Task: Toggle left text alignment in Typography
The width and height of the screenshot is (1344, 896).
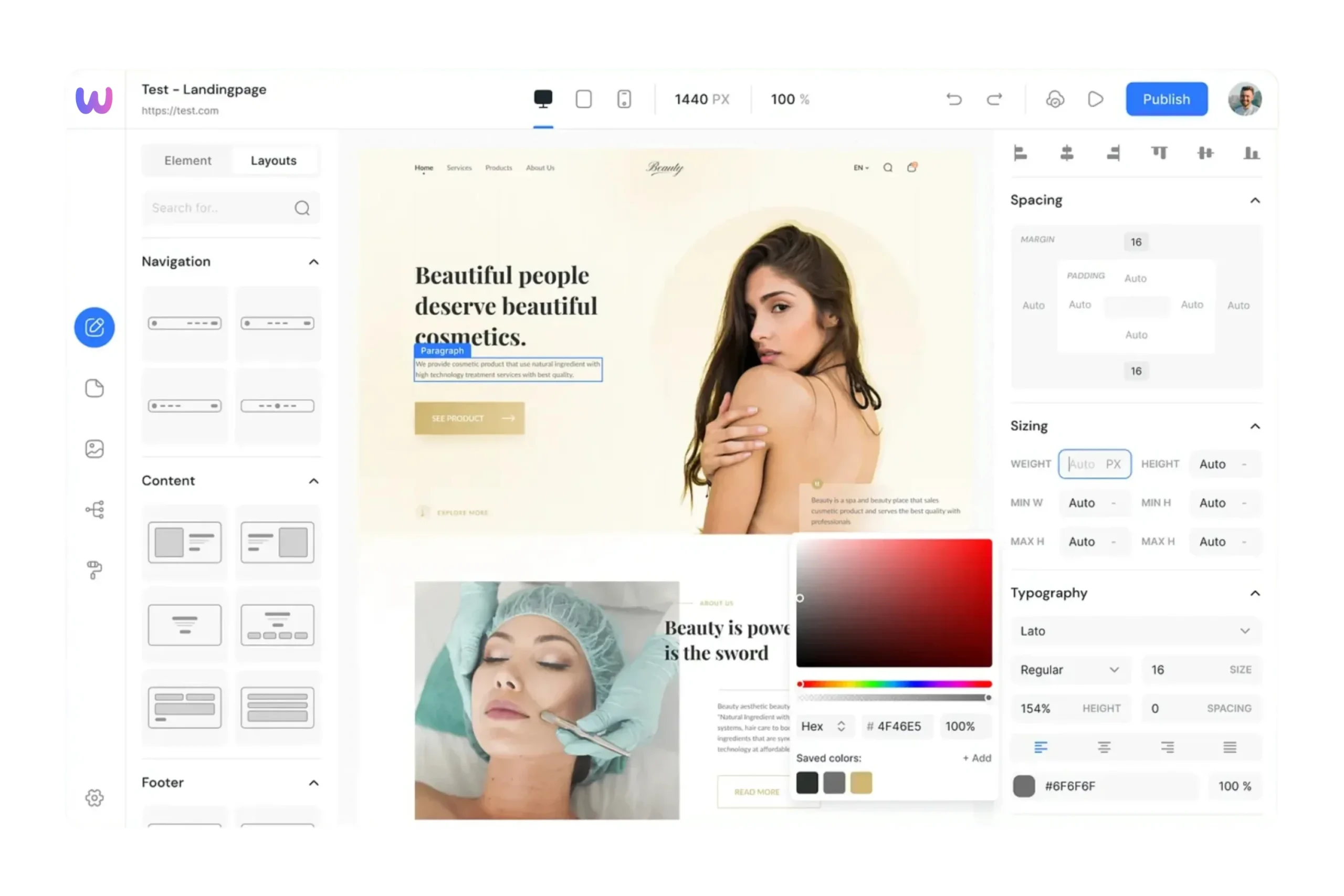Action: point(1041,747)
